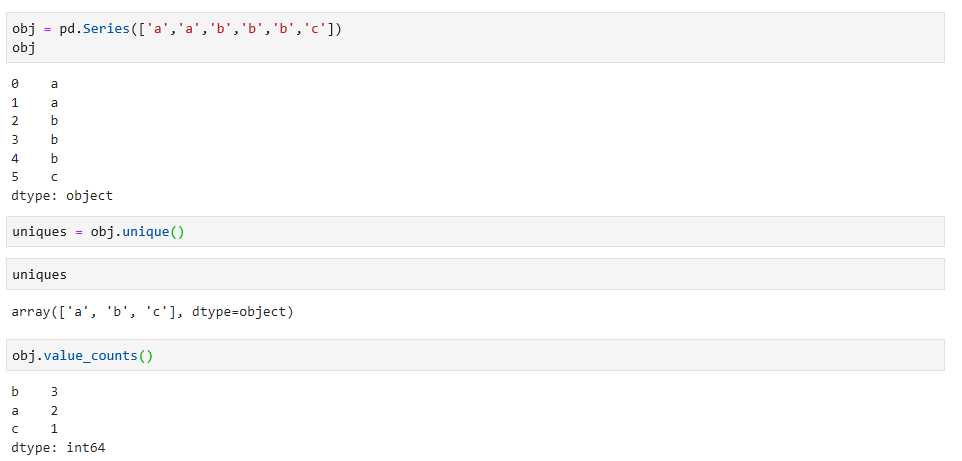Click the dtype: int64 output line
The height and width of the screenshot is (461, 962).
[58, 447]
